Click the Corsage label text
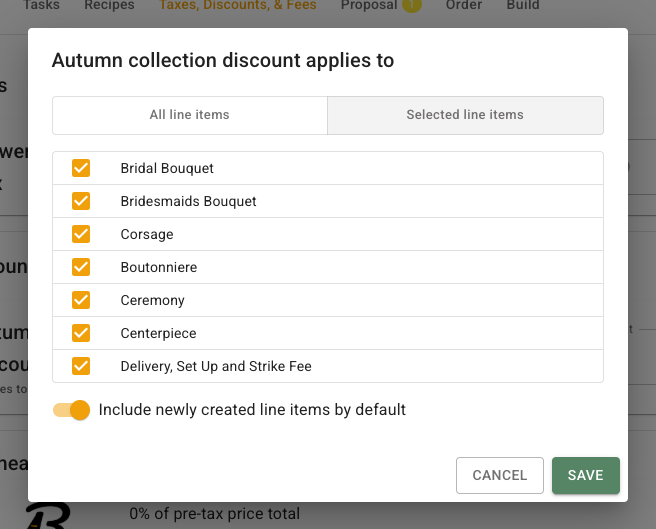The image size is (656, 529). [x=147, y=234]
